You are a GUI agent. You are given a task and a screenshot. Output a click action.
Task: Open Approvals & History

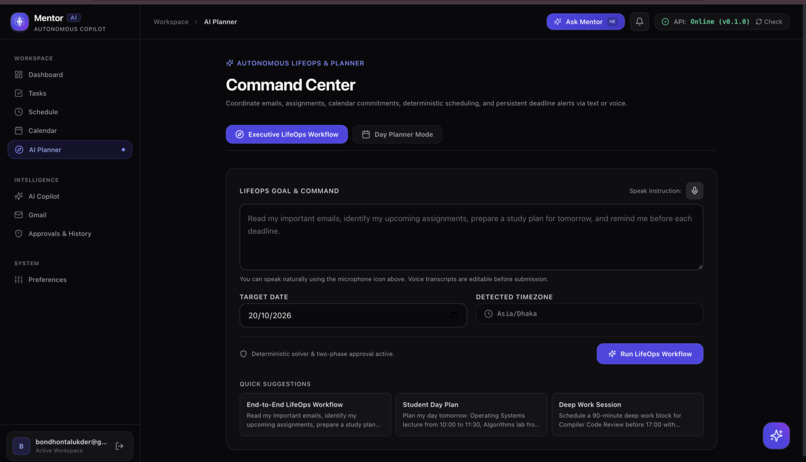[70, 233]
